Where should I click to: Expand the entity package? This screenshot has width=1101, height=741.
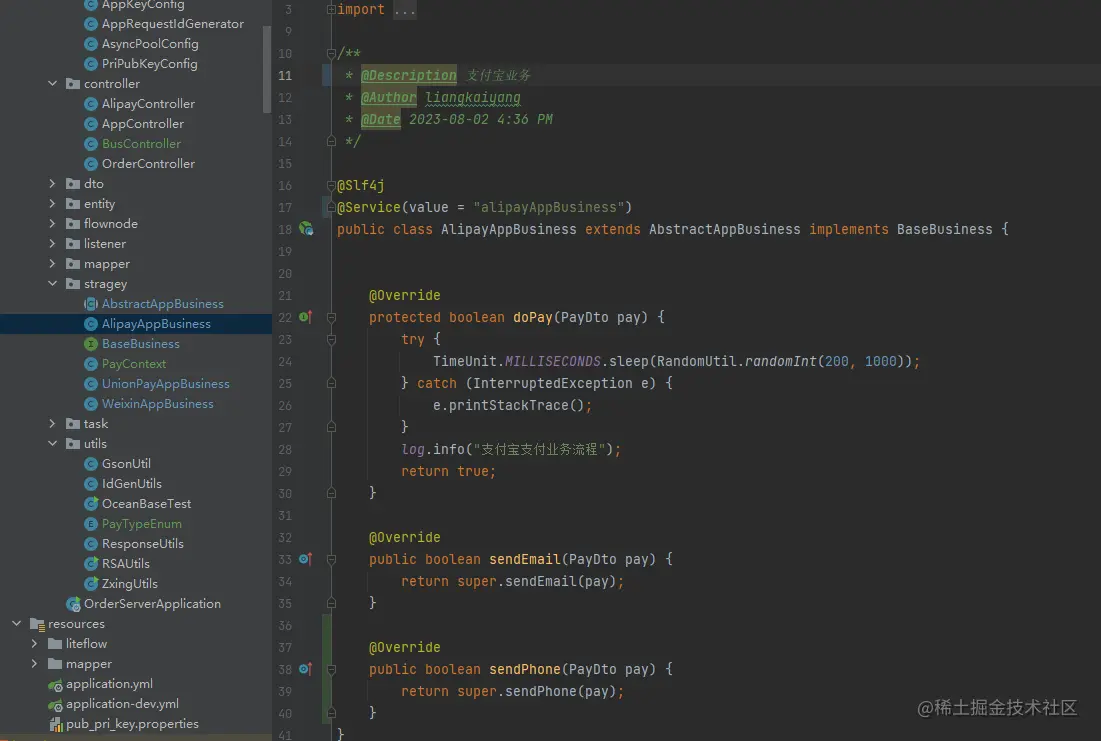point(53,204)
